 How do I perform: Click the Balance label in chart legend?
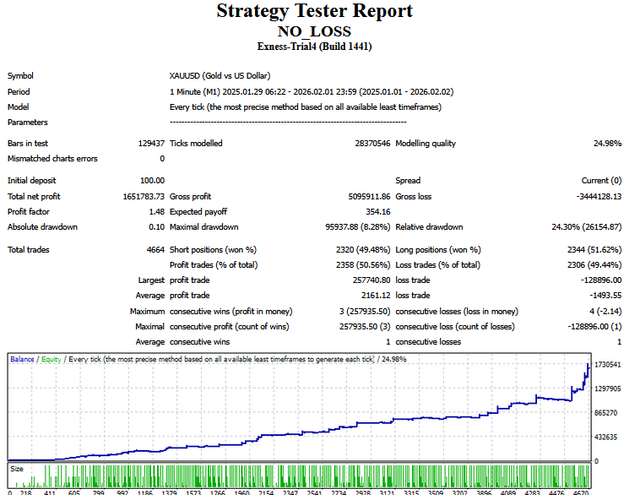click(x=24, y=358)
